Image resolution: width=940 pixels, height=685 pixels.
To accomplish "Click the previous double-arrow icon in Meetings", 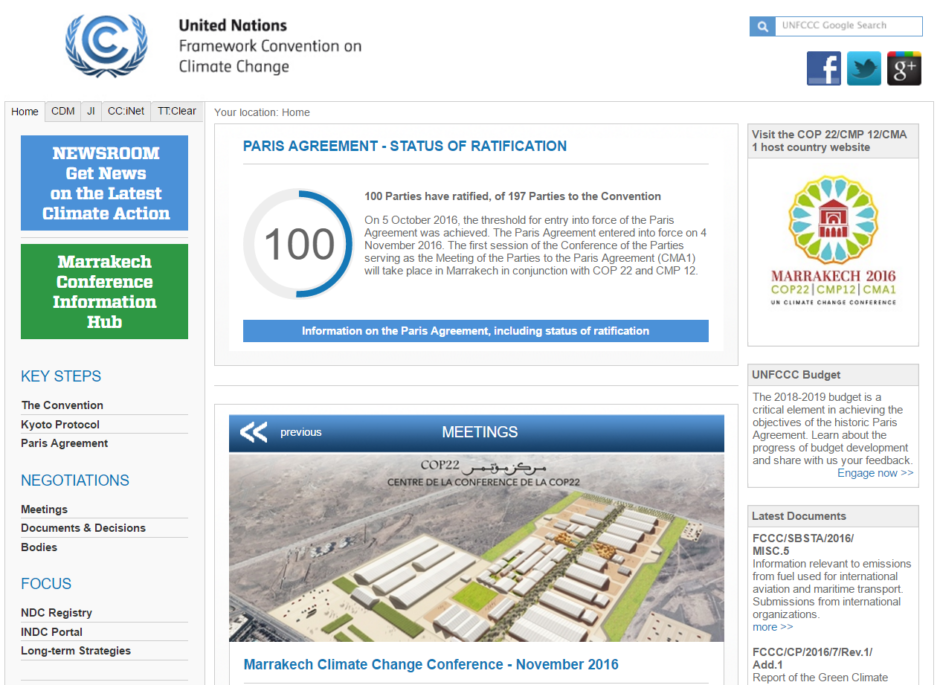I will pyautogui.click(x=254, y=432).
